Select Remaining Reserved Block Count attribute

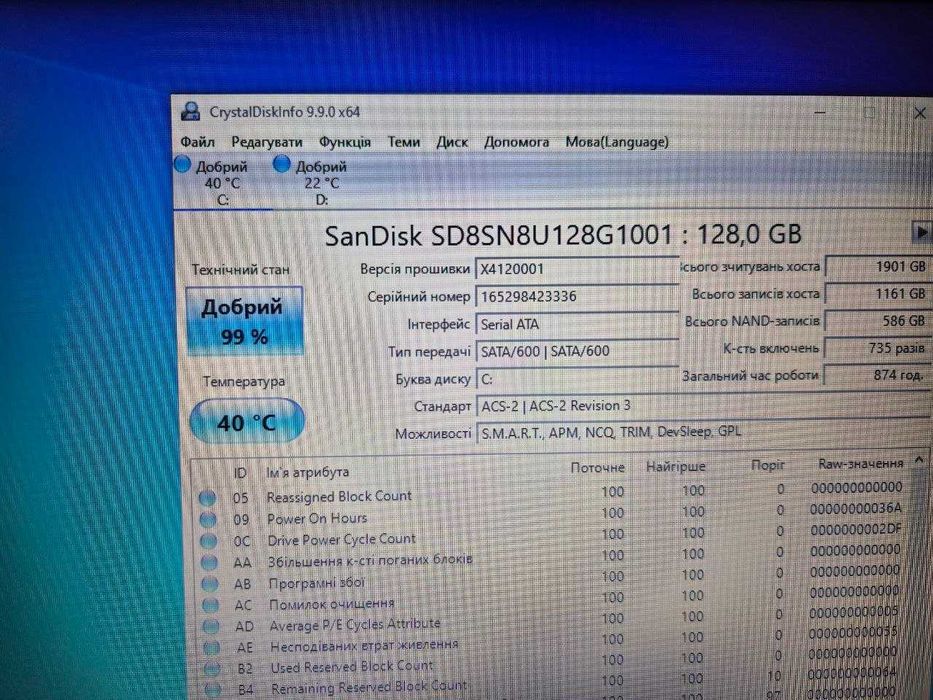(369, 688)
